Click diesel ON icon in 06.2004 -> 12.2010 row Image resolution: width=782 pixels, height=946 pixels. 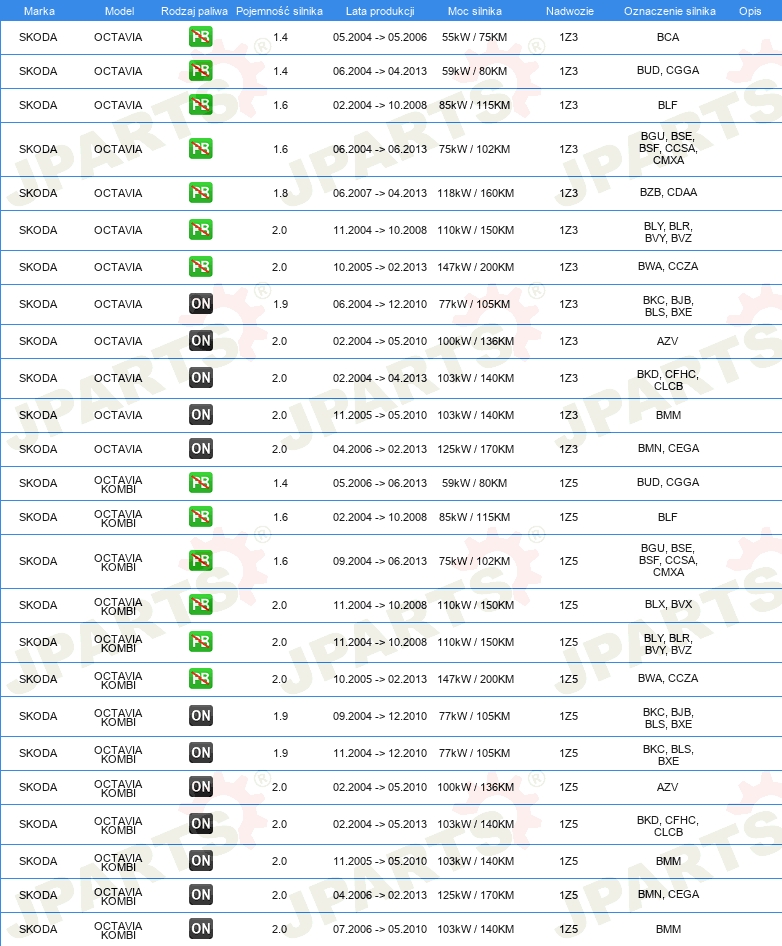click(200, 303)
